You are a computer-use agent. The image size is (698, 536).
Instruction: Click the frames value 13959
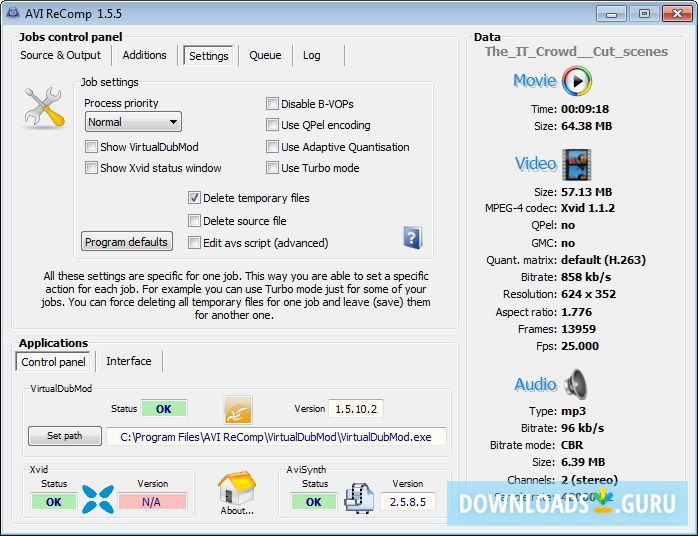[x=578, y=329]
